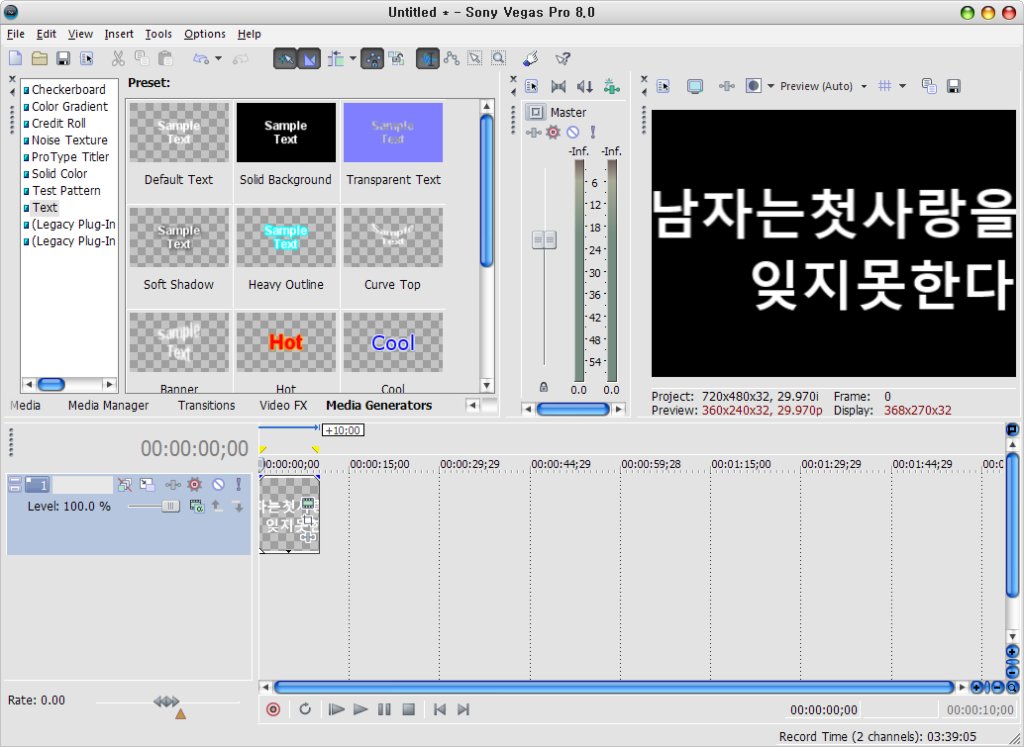Open project Properties icon in main toolbar
This screenshot has height=747, width=1024.
point(87,58)
